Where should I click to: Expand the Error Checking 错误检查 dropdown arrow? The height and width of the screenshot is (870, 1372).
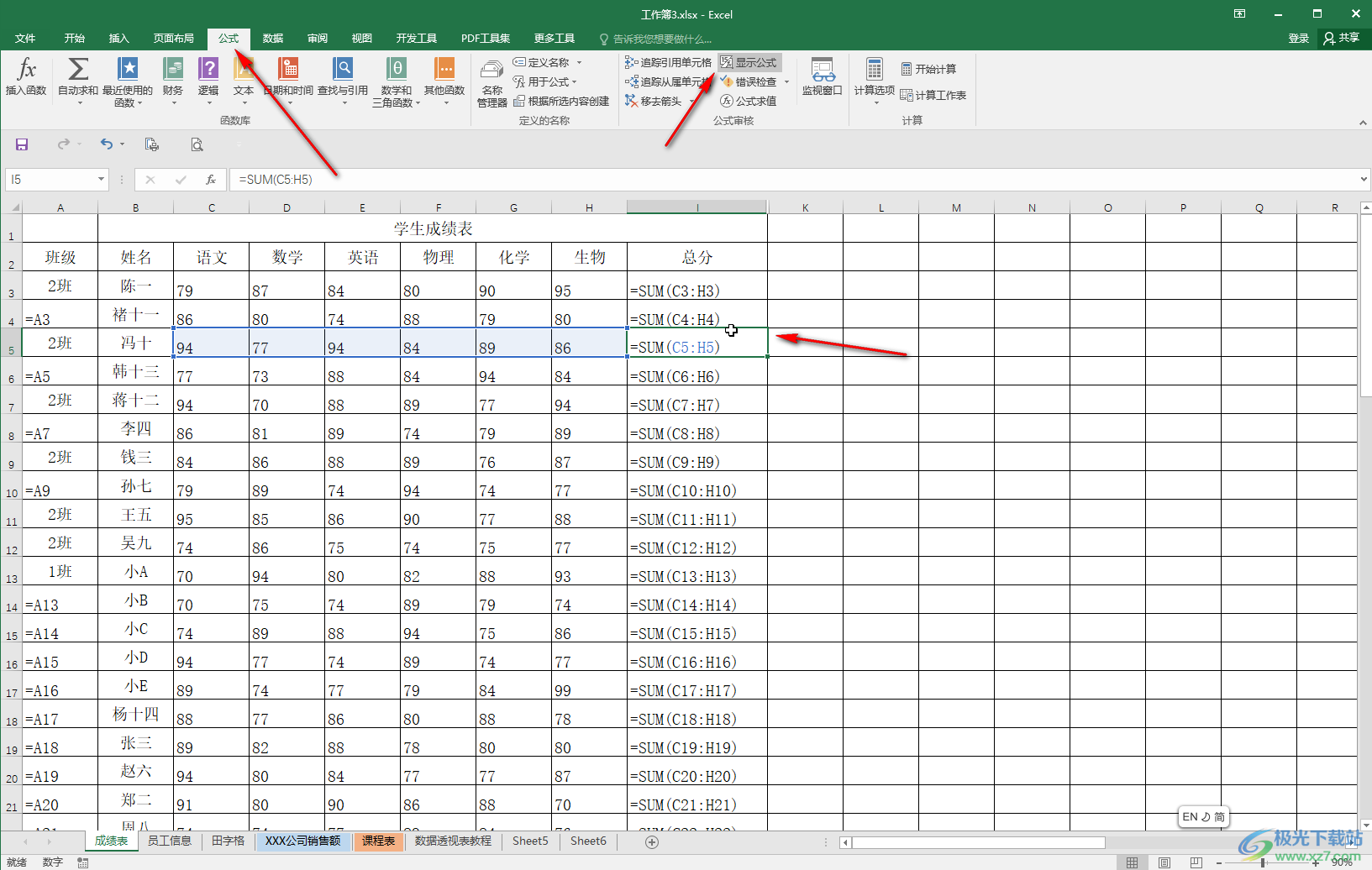click(786, 81)
